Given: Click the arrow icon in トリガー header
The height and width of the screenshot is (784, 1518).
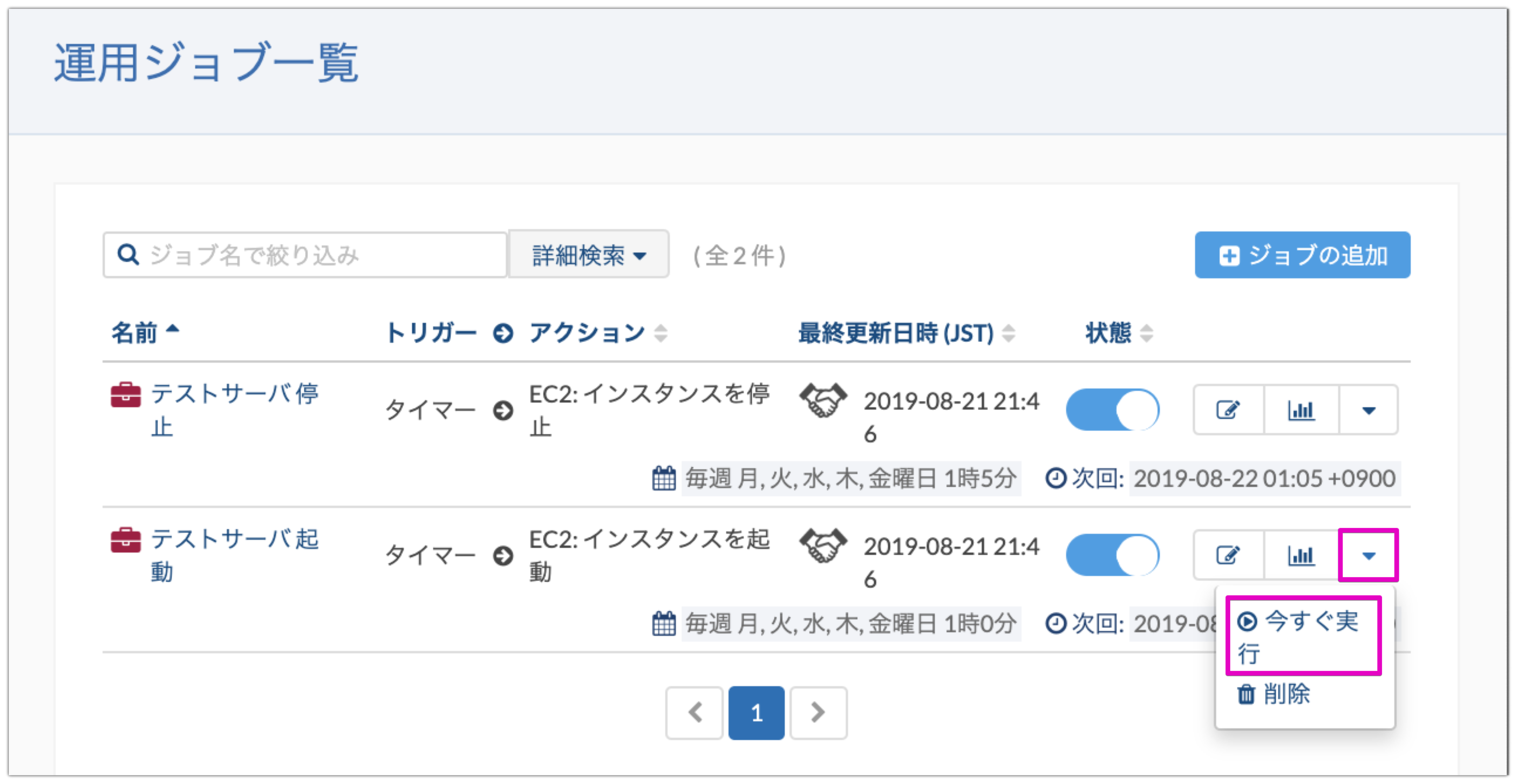Looking at the screenshot, I should pos(503,333).
